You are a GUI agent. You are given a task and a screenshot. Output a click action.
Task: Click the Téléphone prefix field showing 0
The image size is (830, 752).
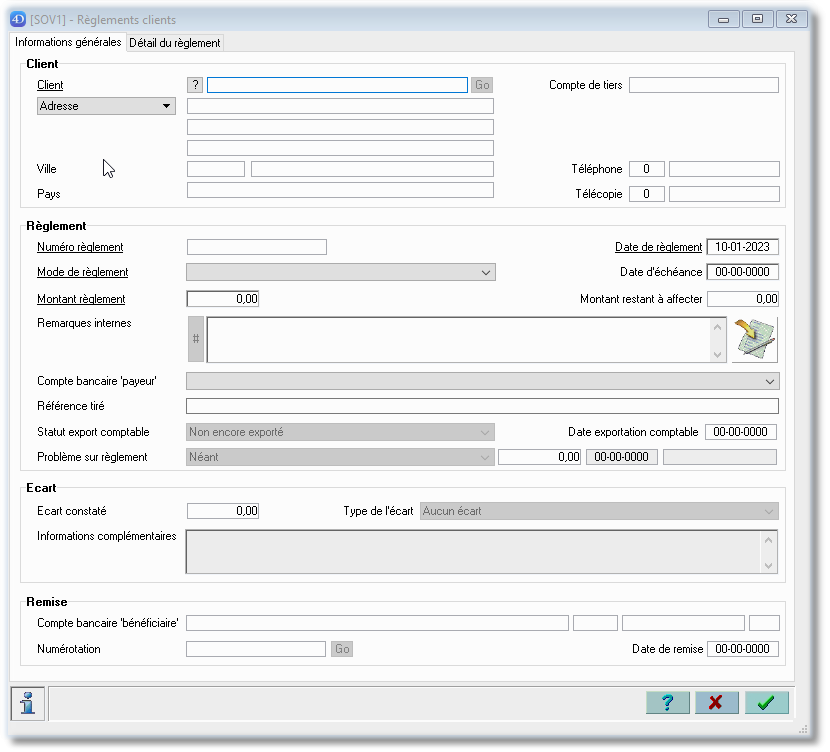647,169
